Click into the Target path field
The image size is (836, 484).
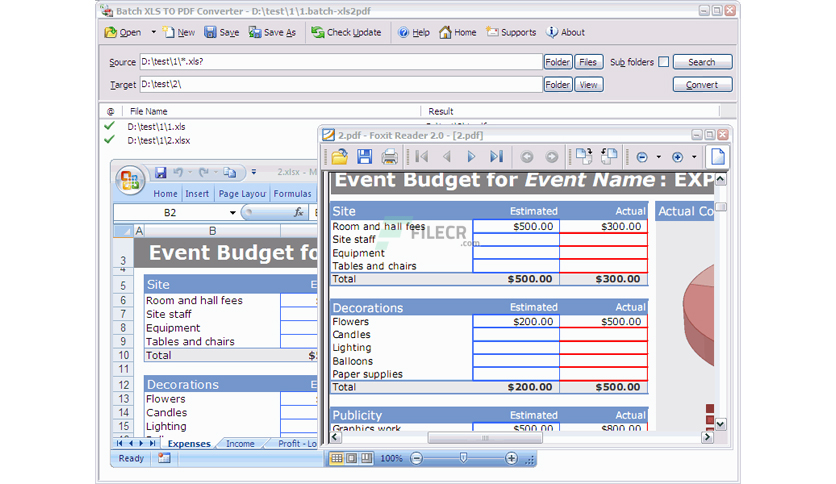[341, 84]
